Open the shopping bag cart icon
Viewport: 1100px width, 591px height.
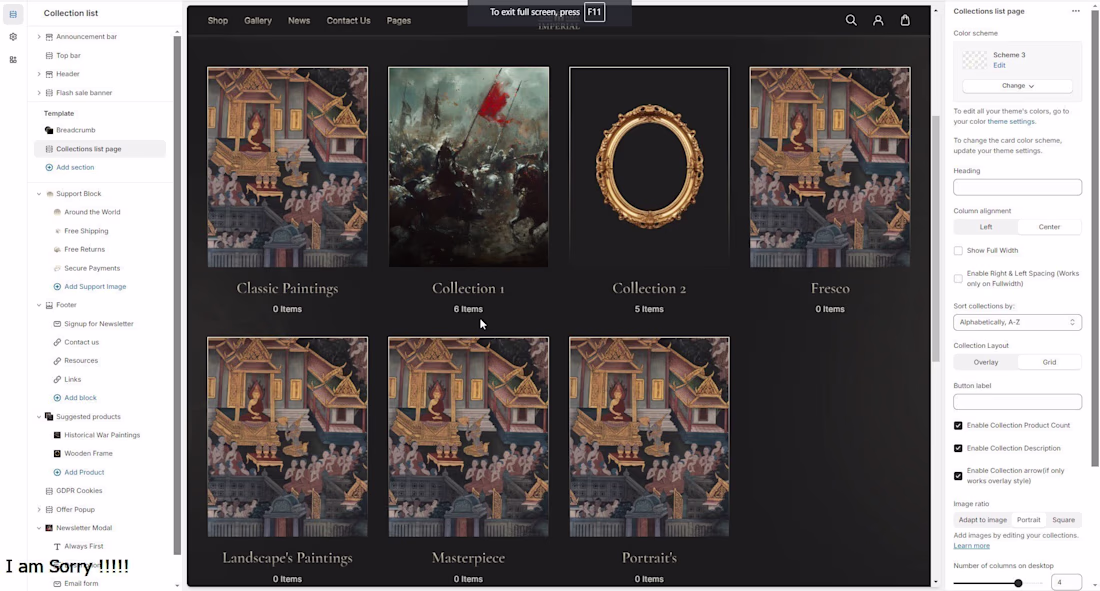coord(905,20)
